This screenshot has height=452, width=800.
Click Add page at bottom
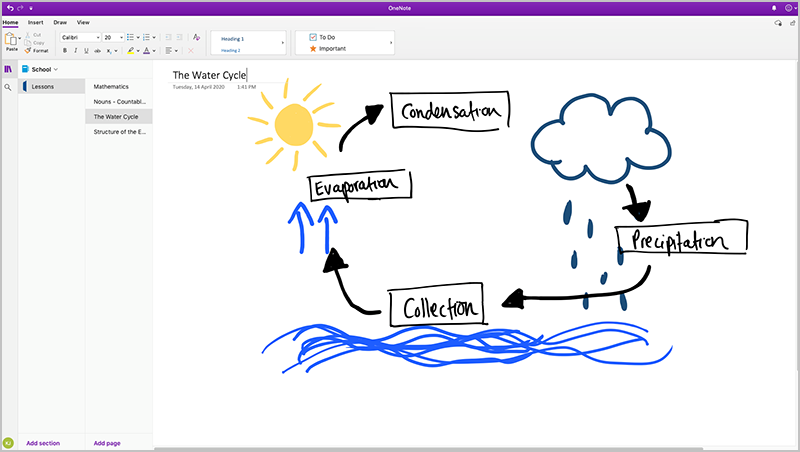(x=107, y=442)
